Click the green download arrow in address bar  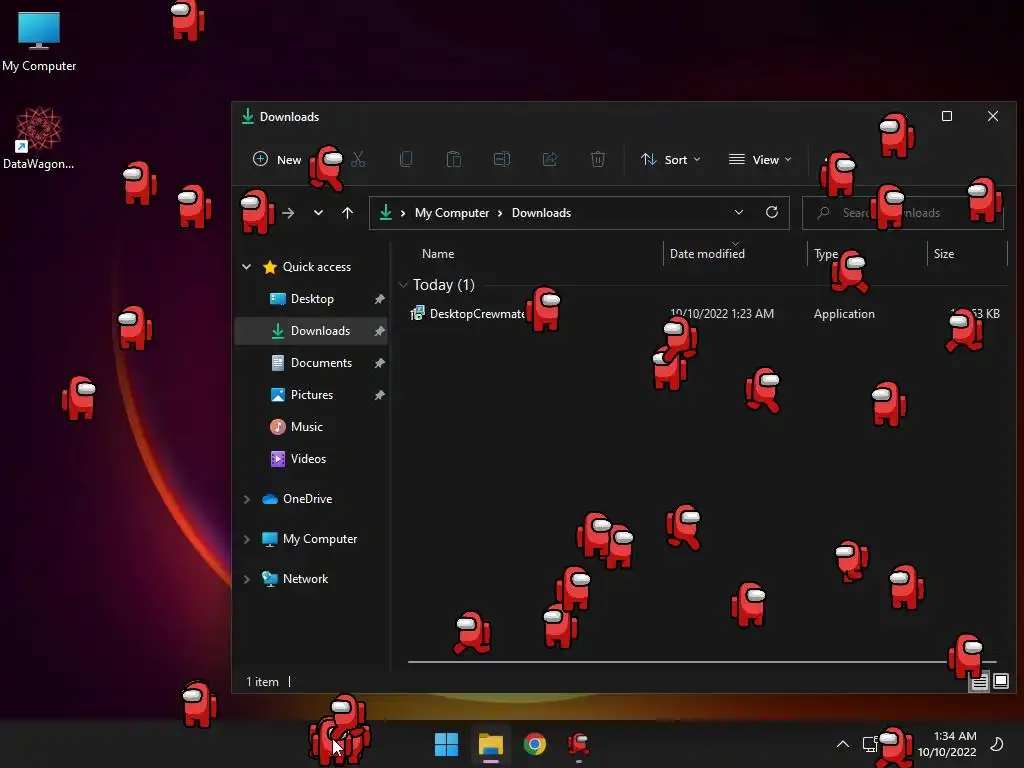[386, 213]
